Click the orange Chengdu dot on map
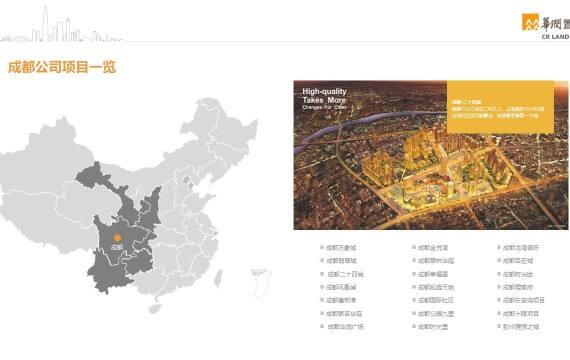Screen dimensions: 570x360 117,238
